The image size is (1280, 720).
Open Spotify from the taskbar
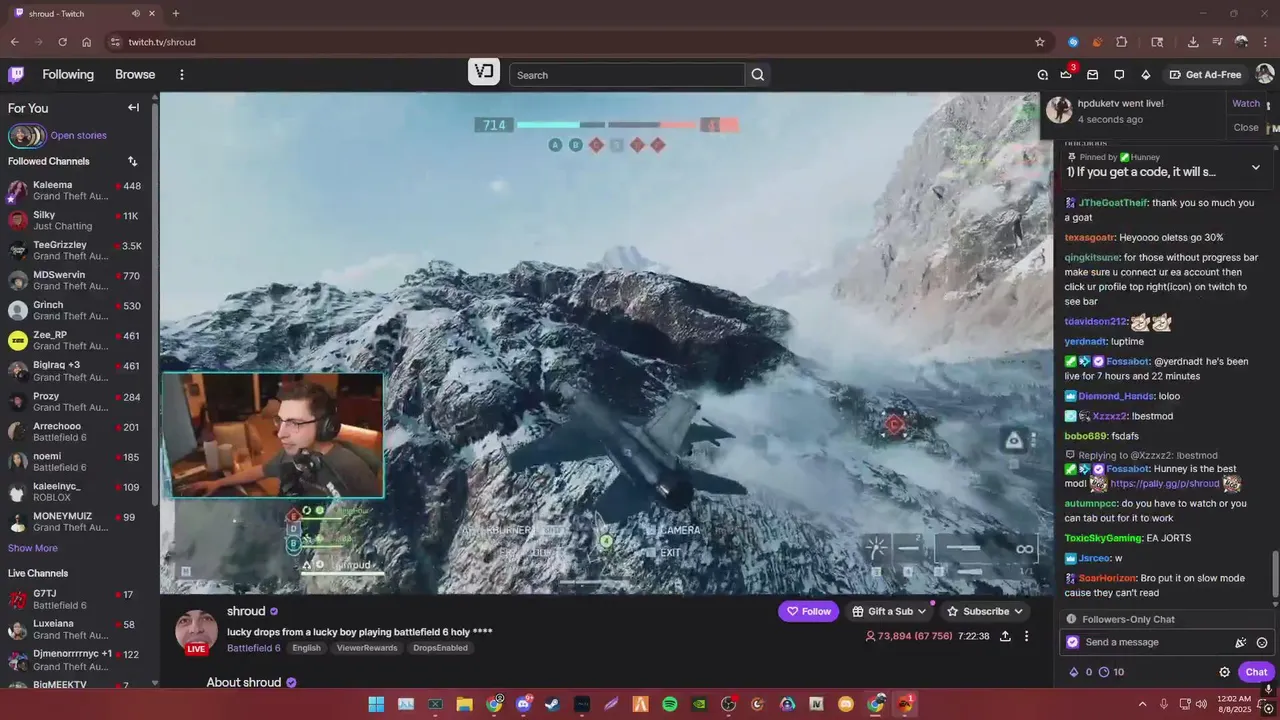[670, 704]
